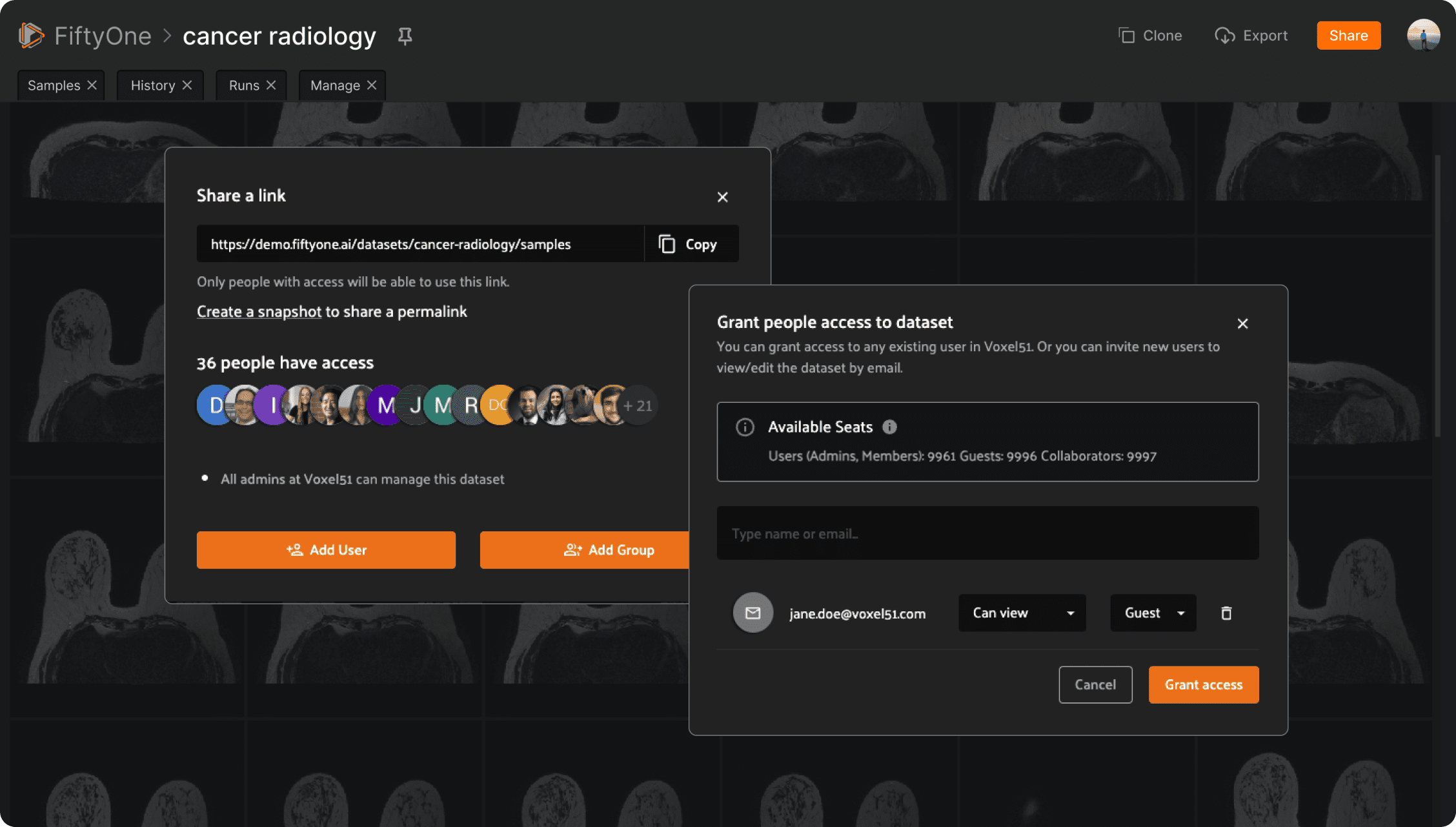
Task: Close the Manage tab
Action: 372,85
